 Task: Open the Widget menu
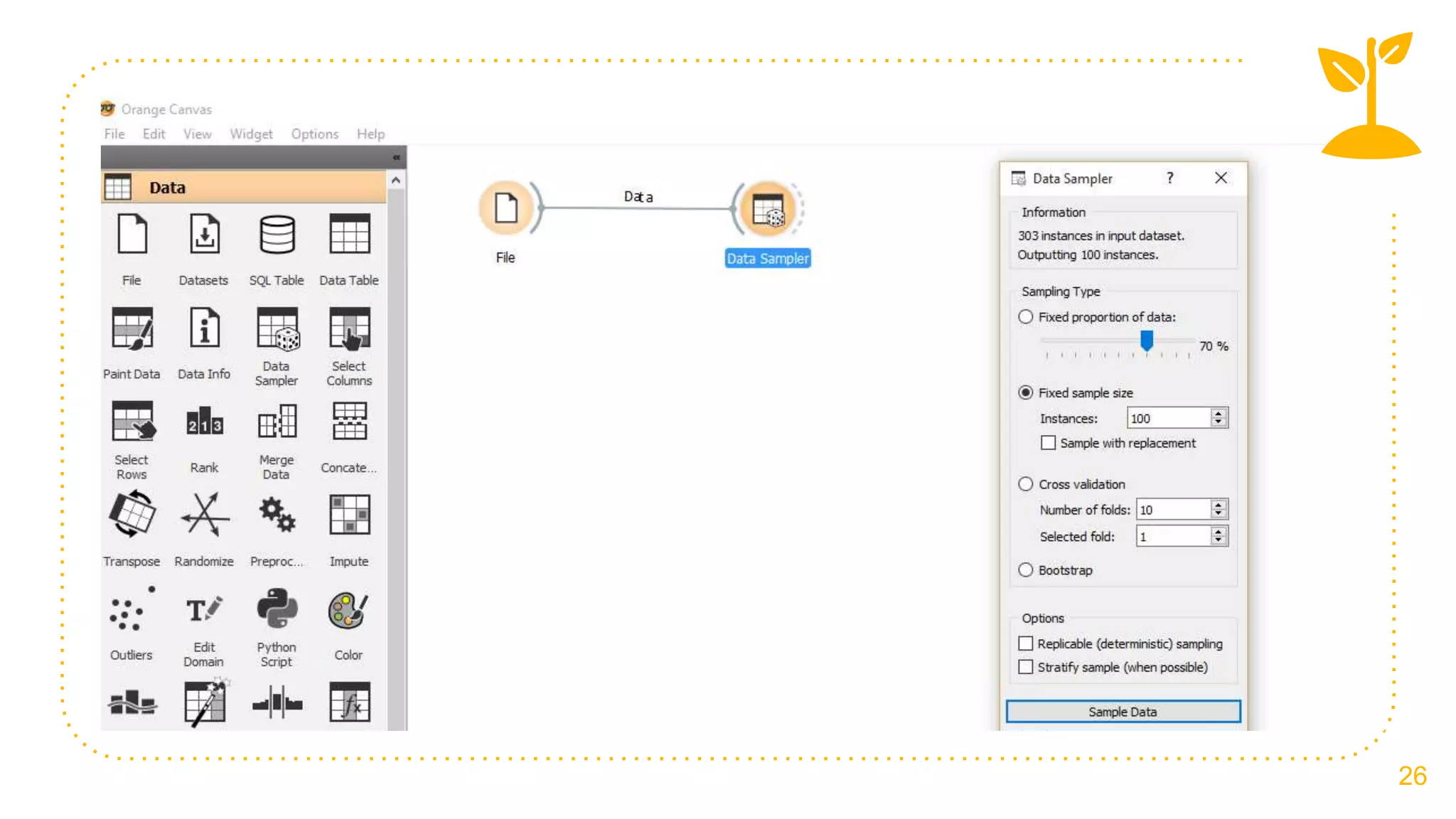(x=251, y=134)
